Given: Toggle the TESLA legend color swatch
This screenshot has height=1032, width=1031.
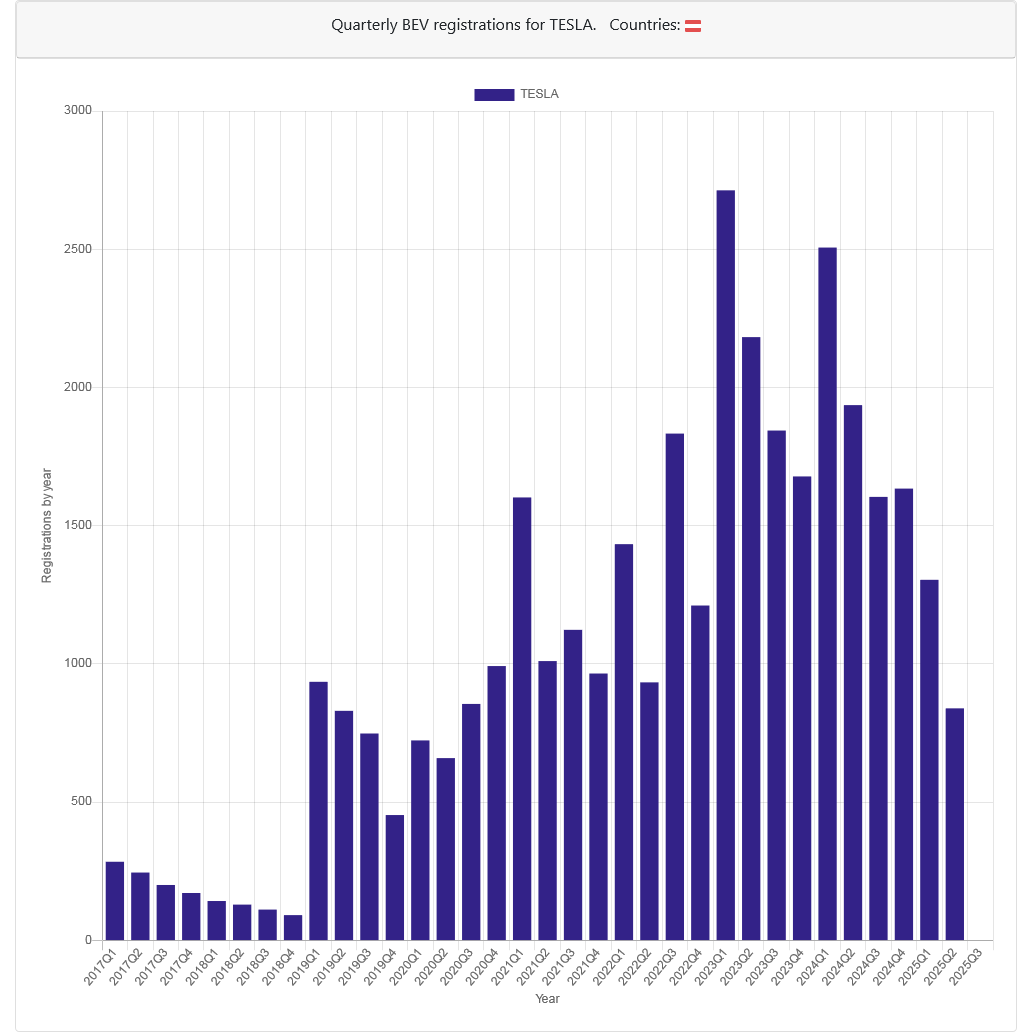Looking at the screenshot, I should pos(494,94).
